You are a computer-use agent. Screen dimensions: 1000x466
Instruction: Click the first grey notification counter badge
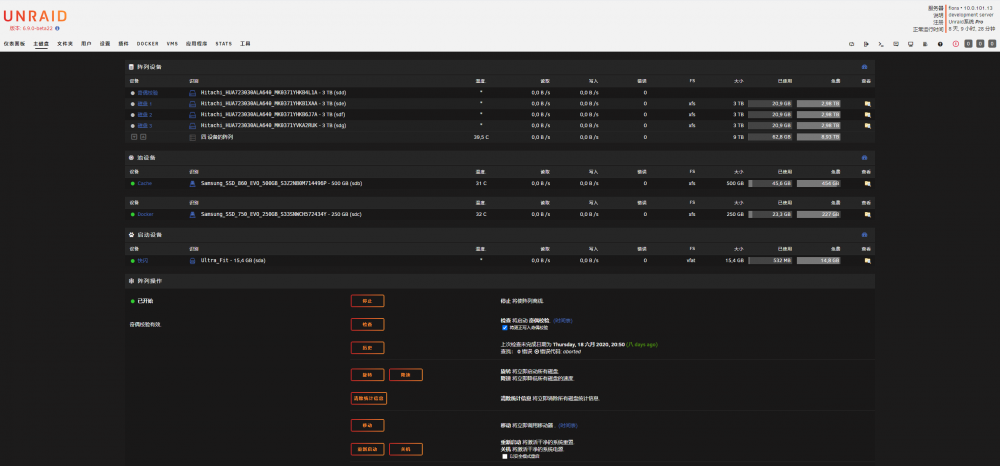tap(968, 44)
